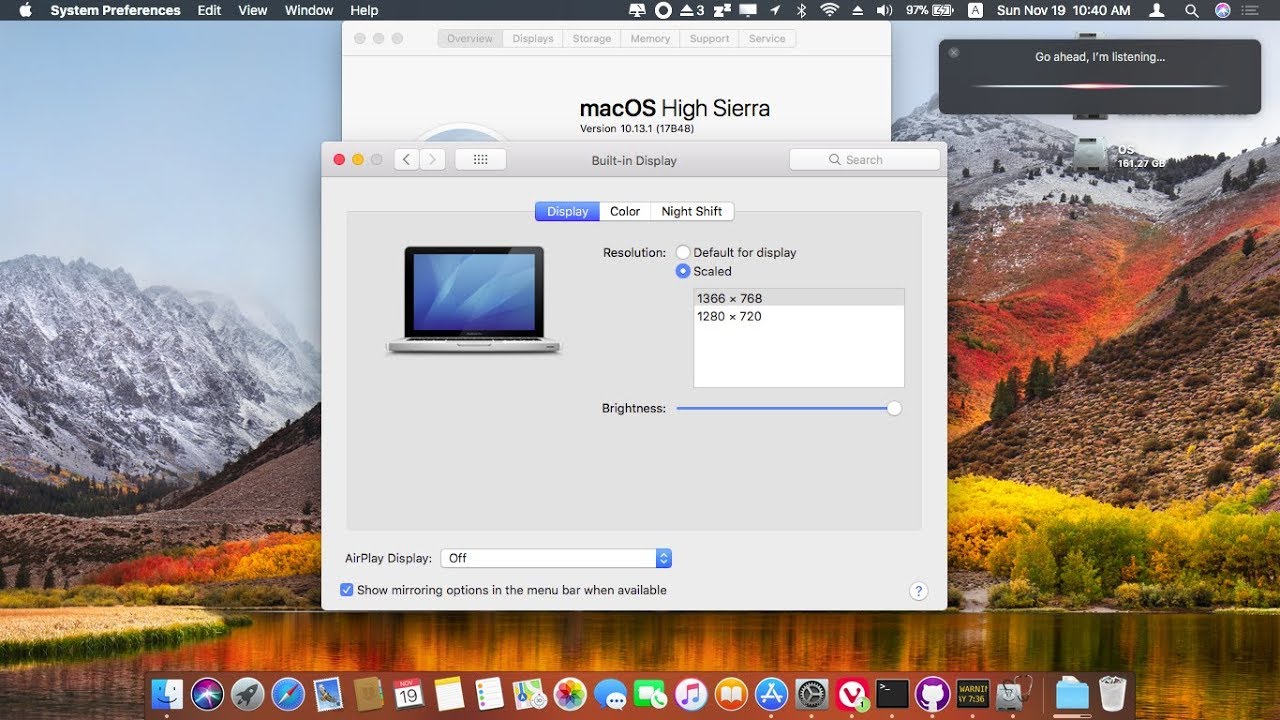Click Bluetooth icon in menu bar

pos(801,10)
